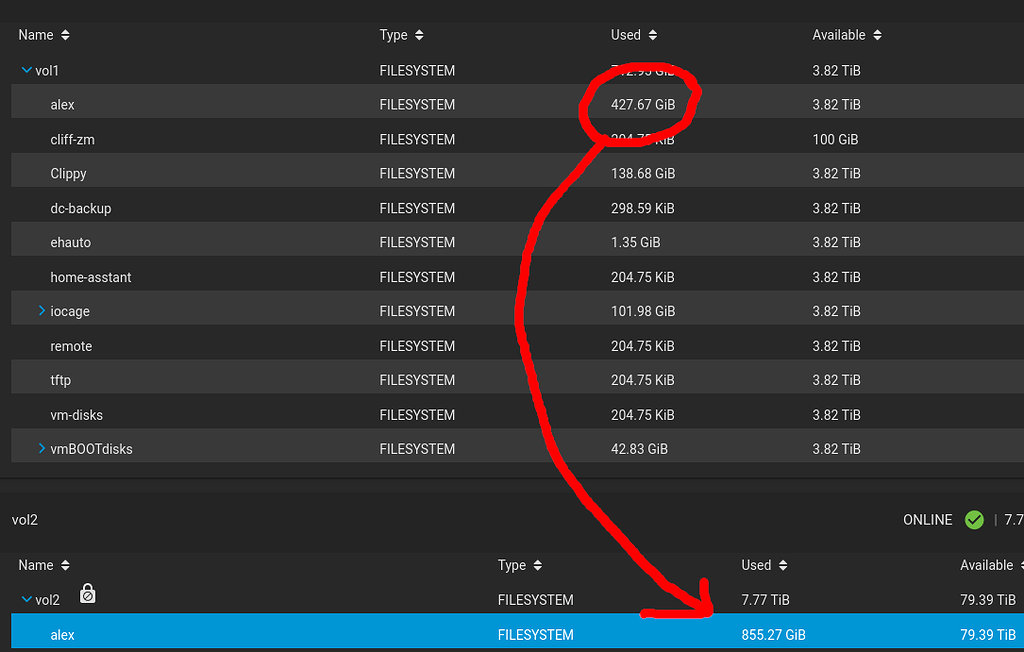Click the Type sort icon in the top table
The width and height of the screenshot is (1024, 652).
pyautogui.click(x=419, y=35)
